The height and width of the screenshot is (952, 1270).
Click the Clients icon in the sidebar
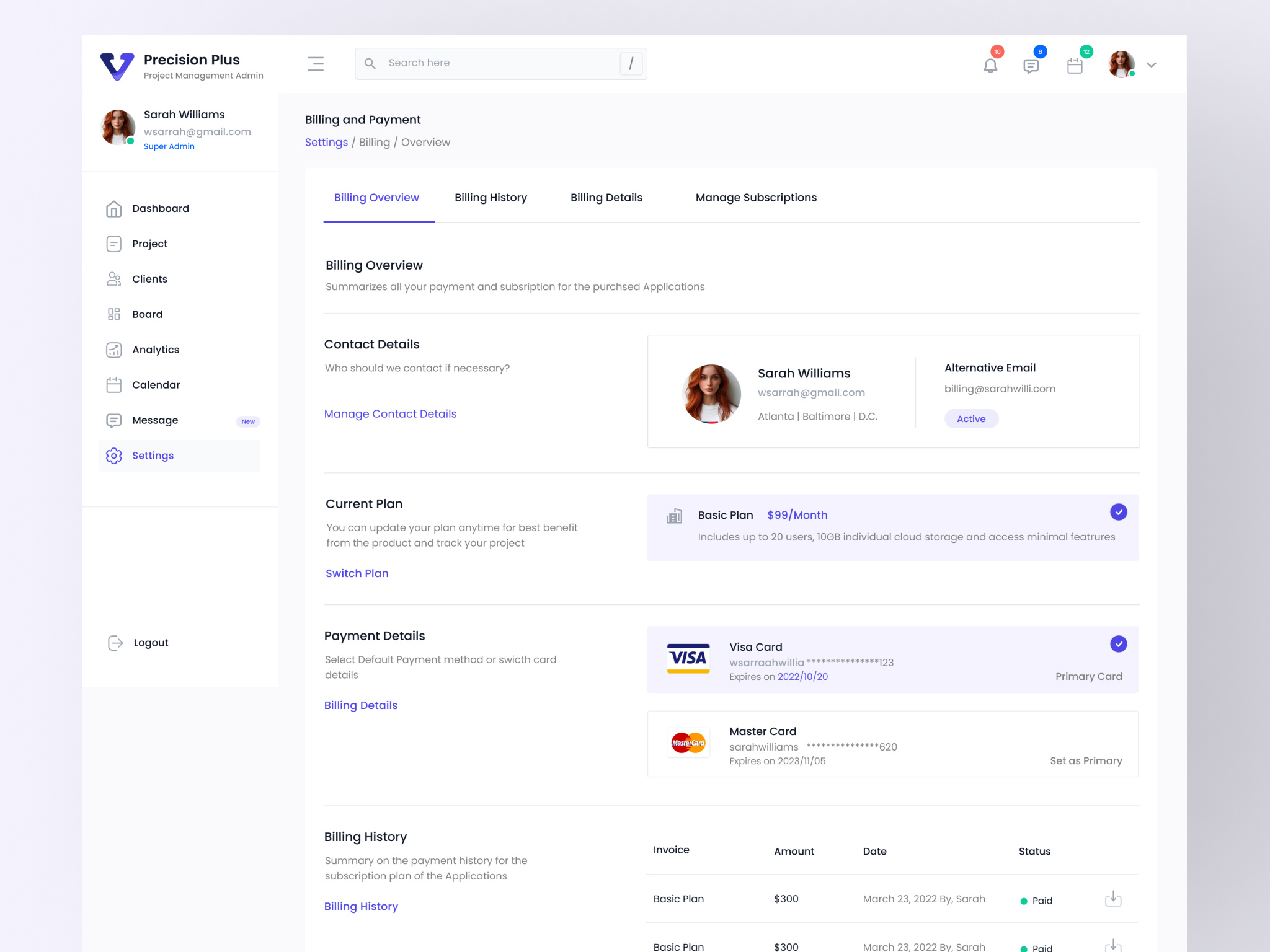point(113,279)
